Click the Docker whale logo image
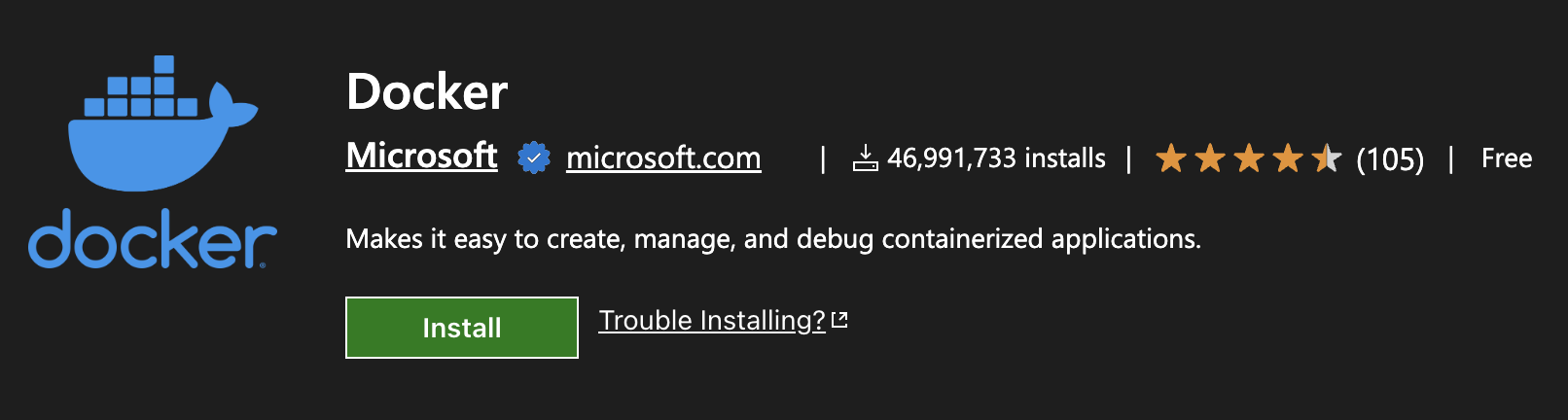The height and width of the screenshot is (420, 1568). (x=153, y=161)
